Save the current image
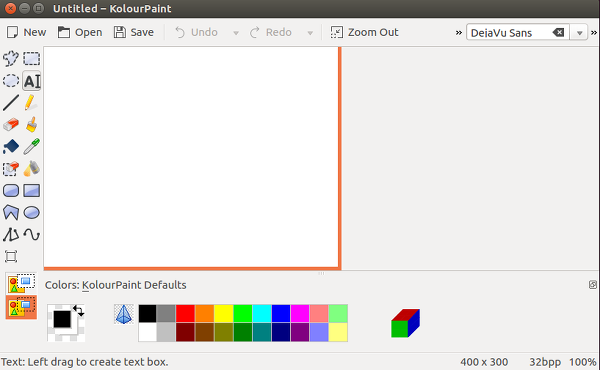 [x=134, y=33]
